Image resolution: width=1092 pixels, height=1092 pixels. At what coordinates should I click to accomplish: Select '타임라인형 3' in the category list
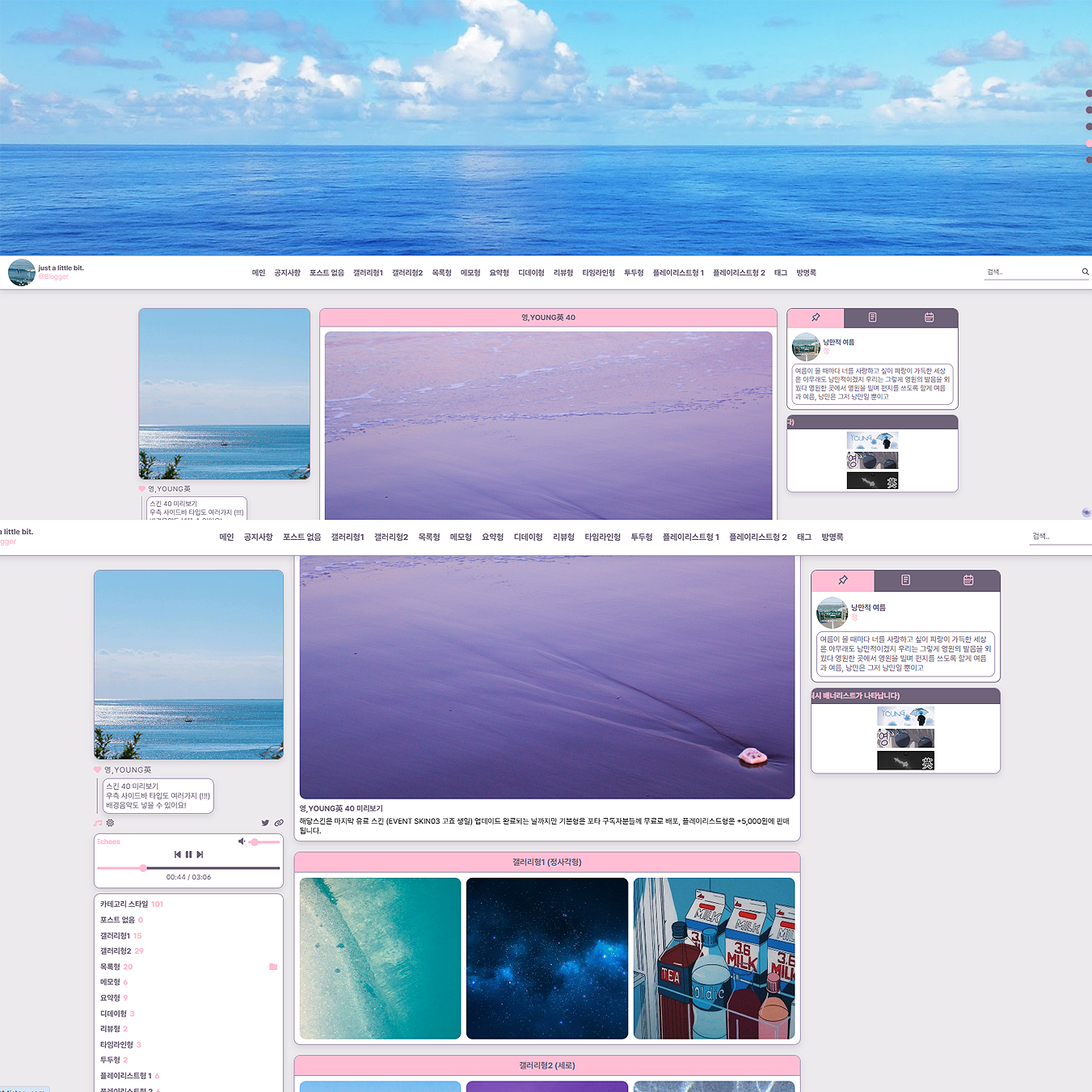click(x=120, y=1045)
